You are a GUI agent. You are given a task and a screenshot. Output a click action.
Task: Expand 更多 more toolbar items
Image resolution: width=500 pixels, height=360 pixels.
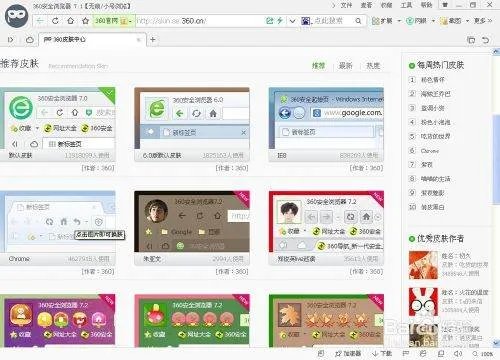483,21
